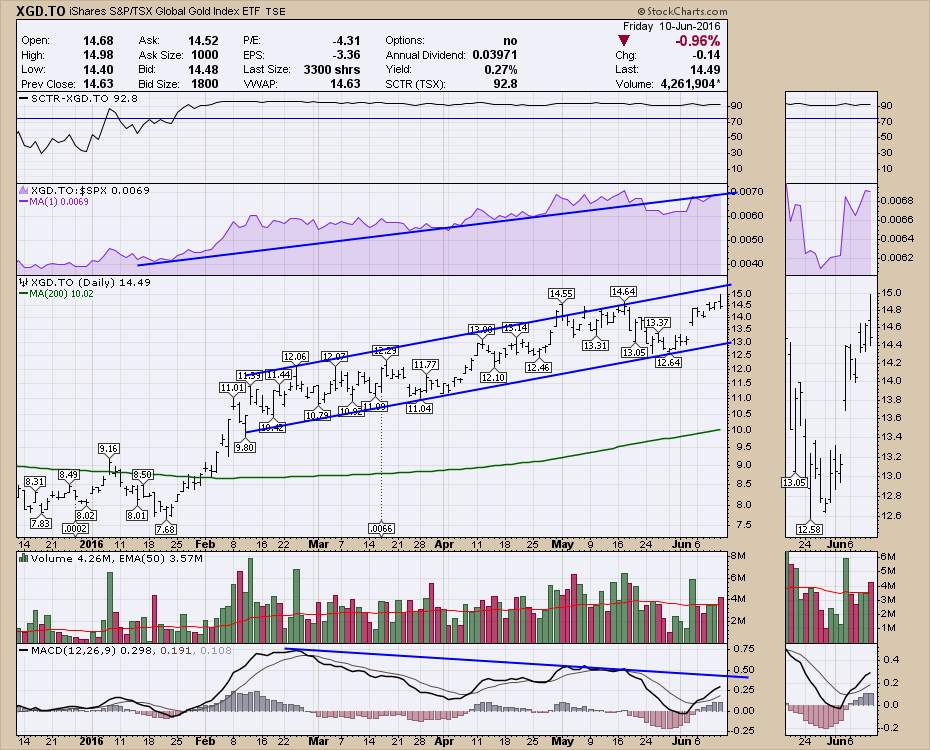Click the area-chart icon beside XGD.TO:$SPX

(24, 190)
